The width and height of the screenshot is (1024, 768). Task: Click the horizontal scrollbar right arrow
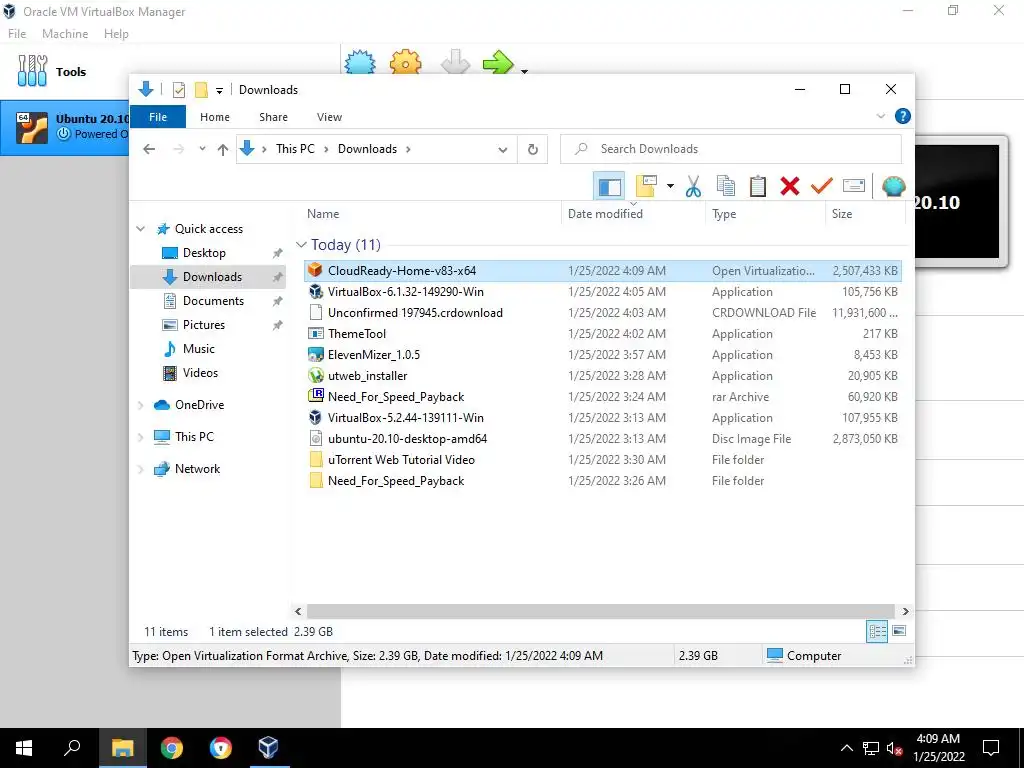point(905,611)
